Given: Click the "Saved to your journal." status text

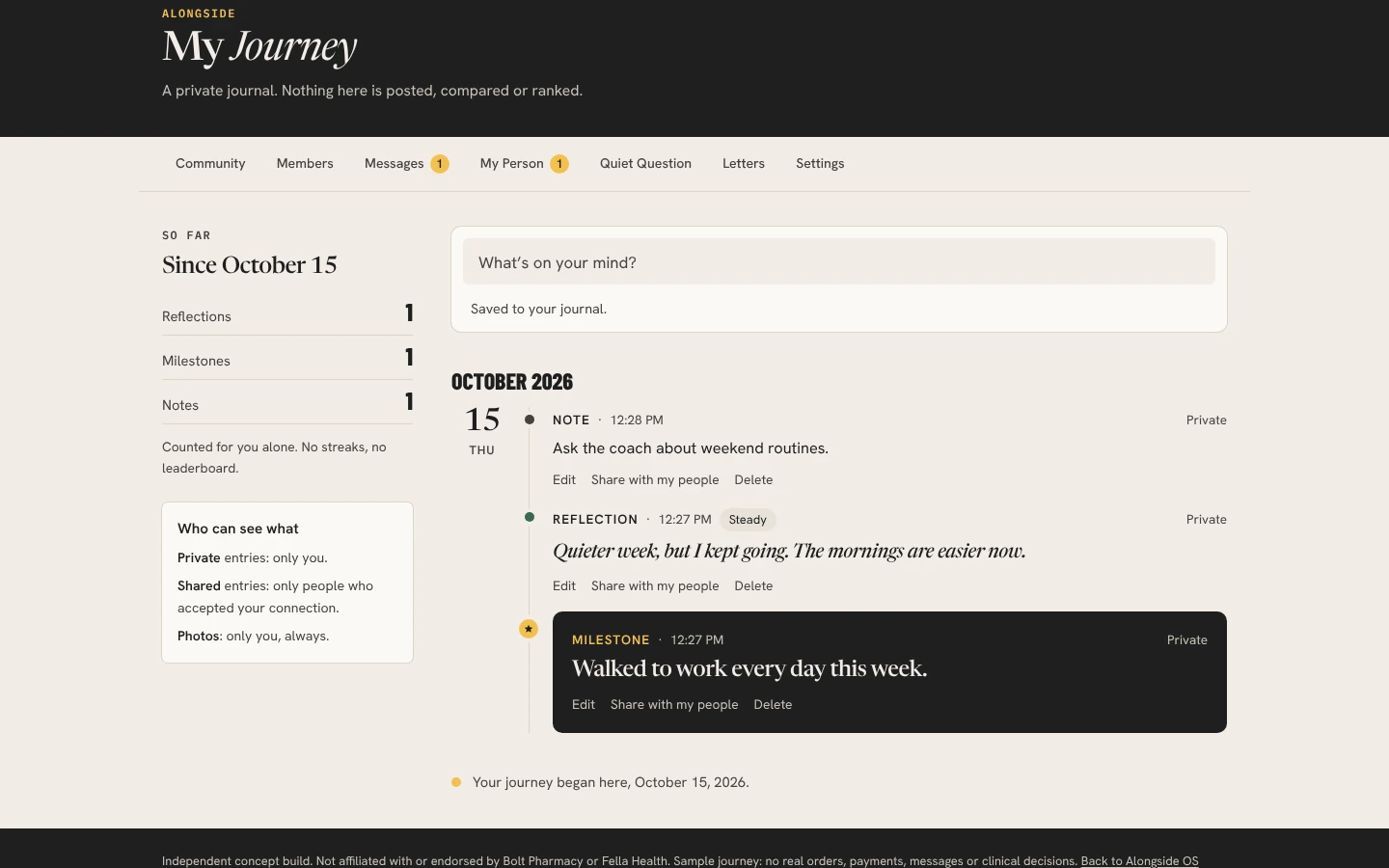Looking at the screenshot, I should coord(538,310).
